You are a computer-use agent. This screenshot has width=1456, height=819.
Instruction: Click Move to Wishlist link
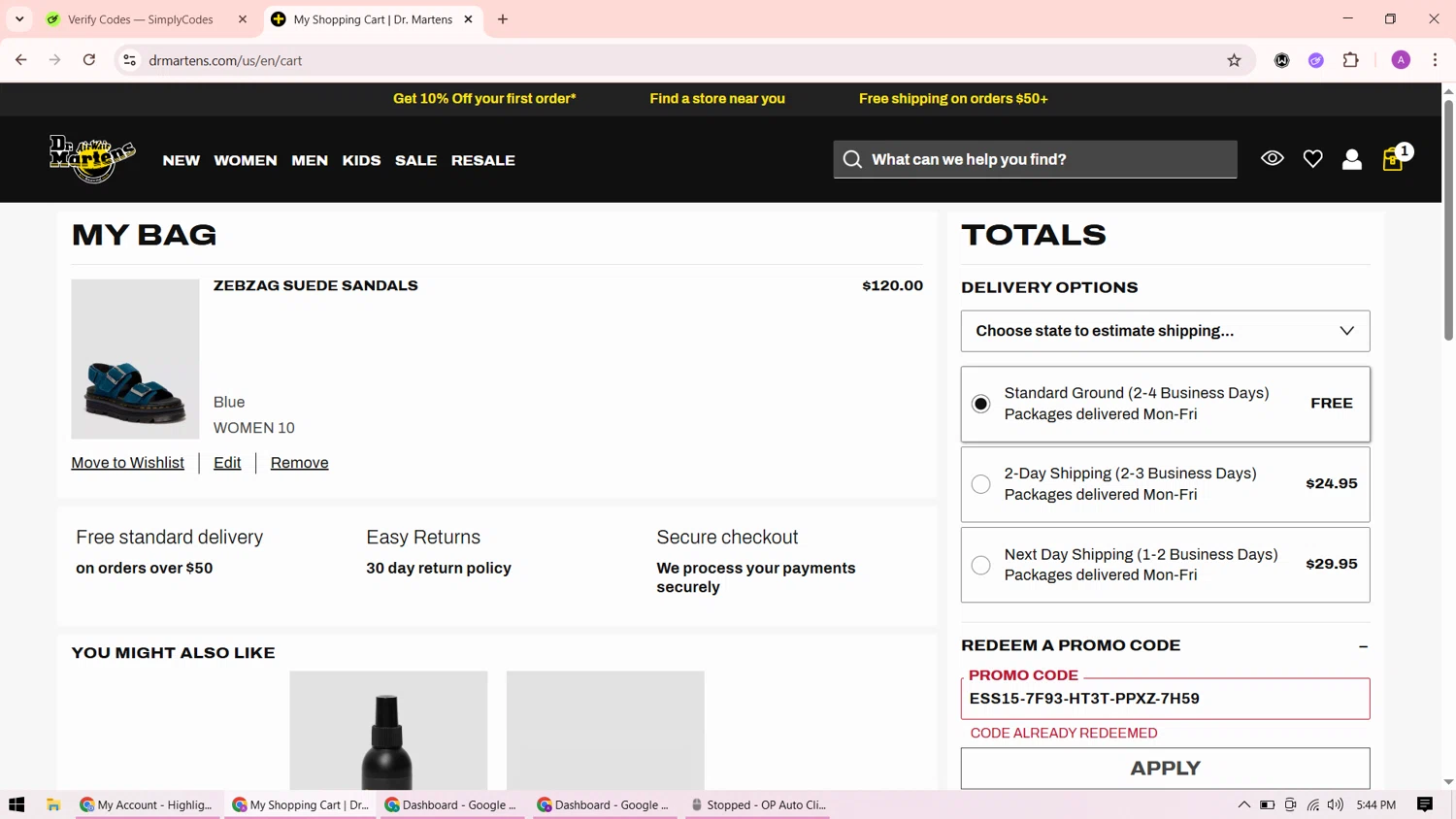pyautogui.click(x=127, y=463)
